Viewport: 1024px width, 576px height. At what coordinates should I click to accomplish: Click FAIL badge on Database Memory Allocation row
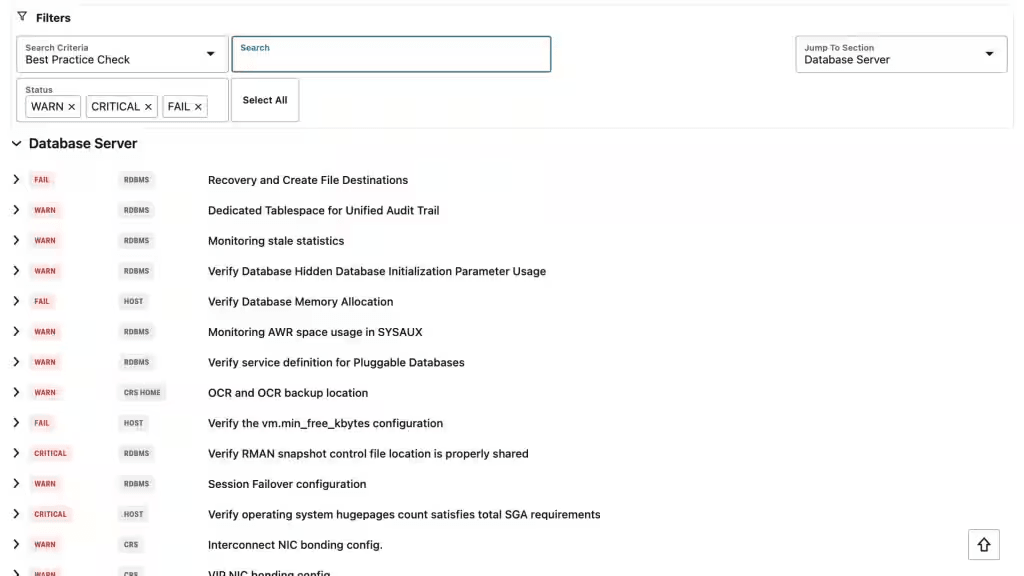[42, 301]
